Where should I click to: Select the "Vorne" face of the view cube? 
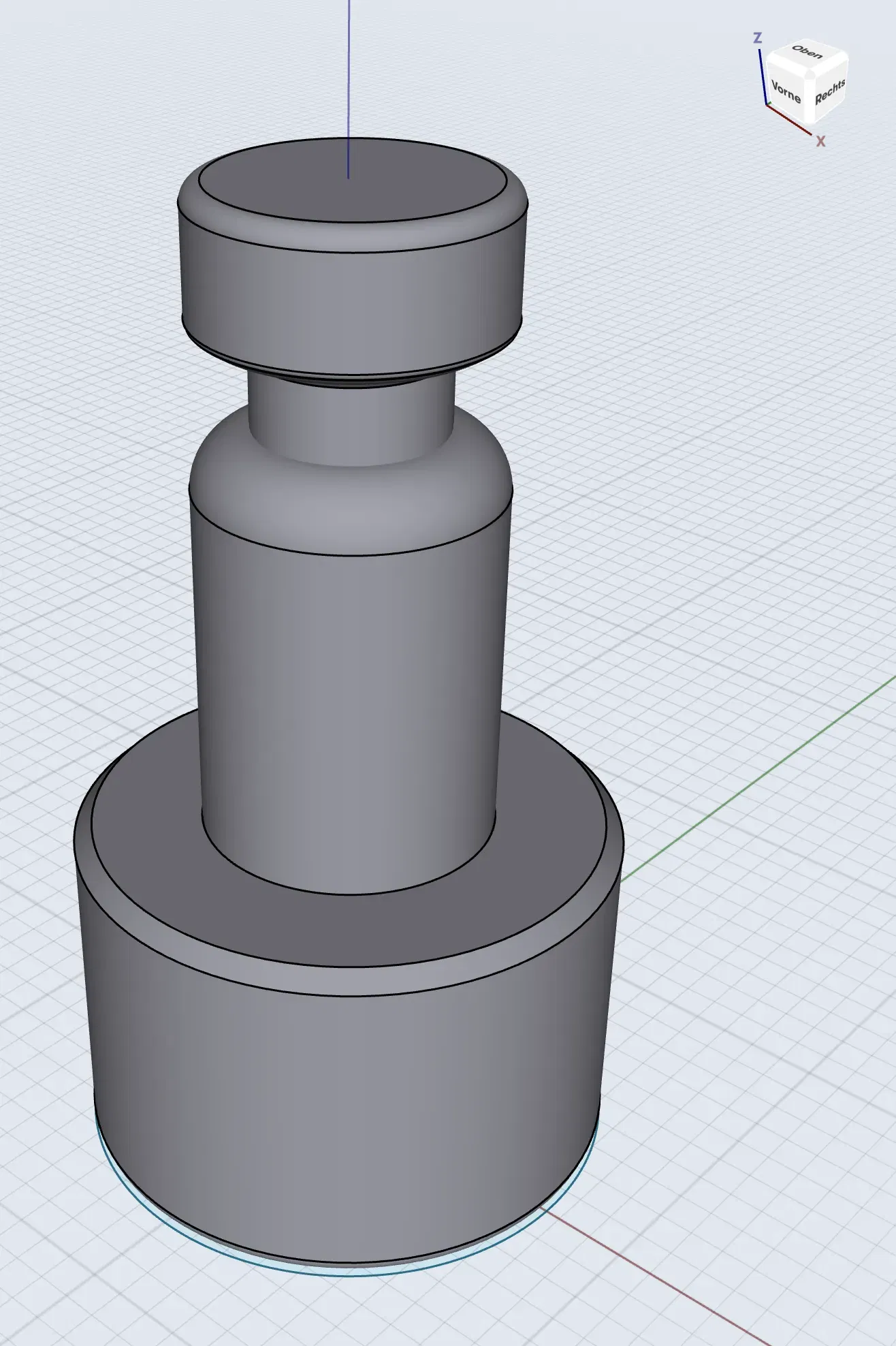click(786, 92)
